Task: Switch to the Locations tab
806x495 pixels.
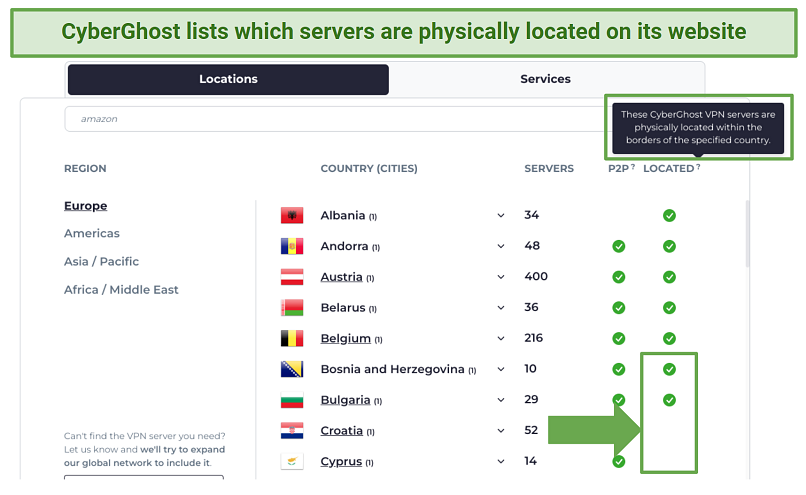Action: [x=228, y=79]
